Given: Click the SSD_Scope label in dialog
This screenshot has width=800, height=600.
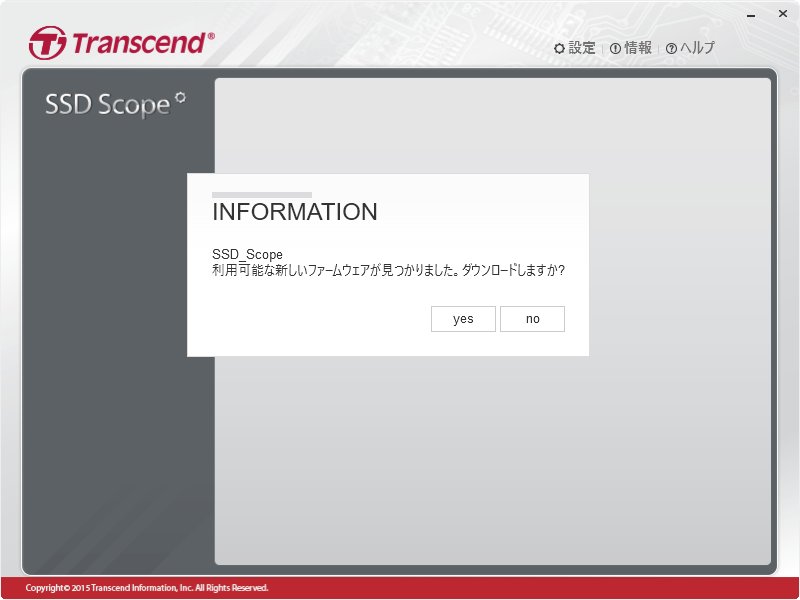Looking at the screenshot, I should tap(247, 254).
